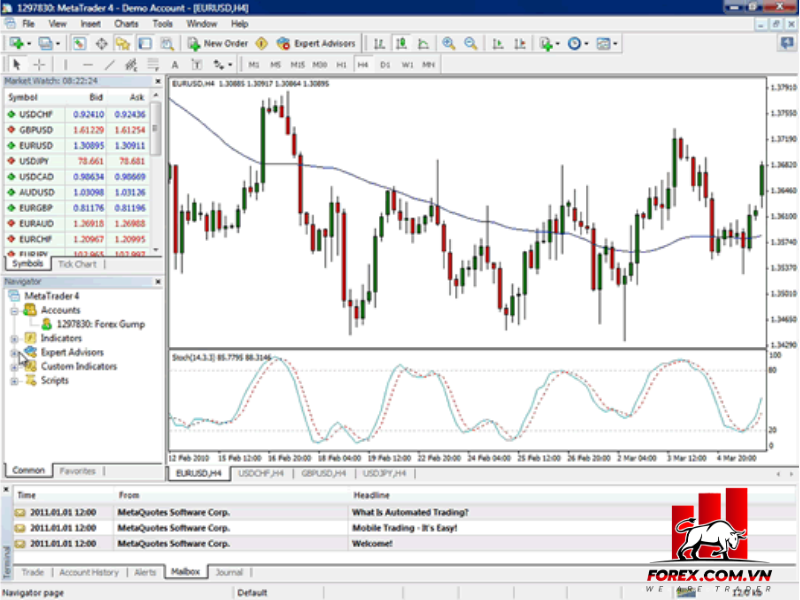Image resolution: width=800 pixels, height=600 pixels.
Task: Toggle the Terminal window icon
Action: click(x=145, y=43)
